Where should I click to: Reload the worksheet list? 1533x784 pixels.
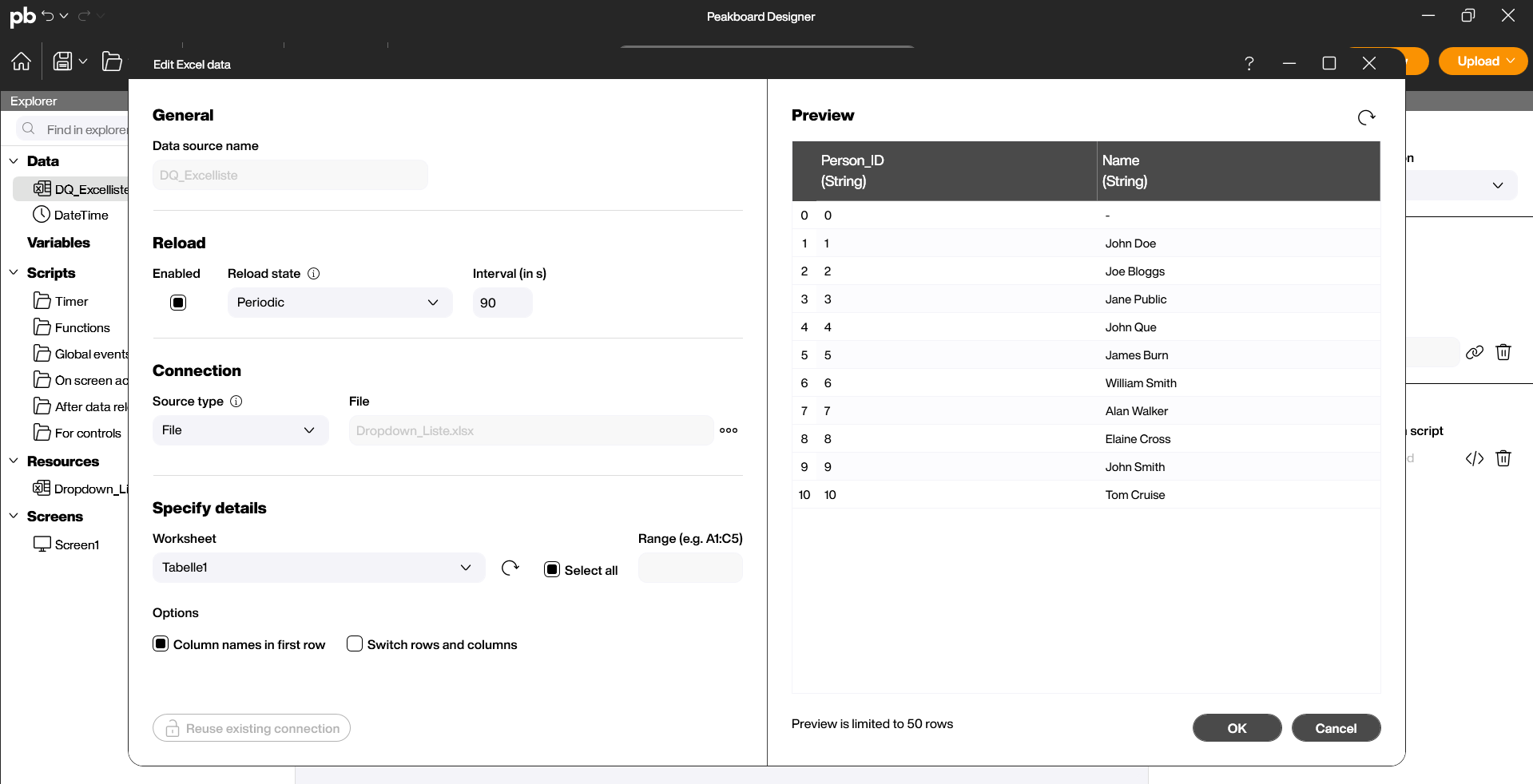click(x=510, y=568)
